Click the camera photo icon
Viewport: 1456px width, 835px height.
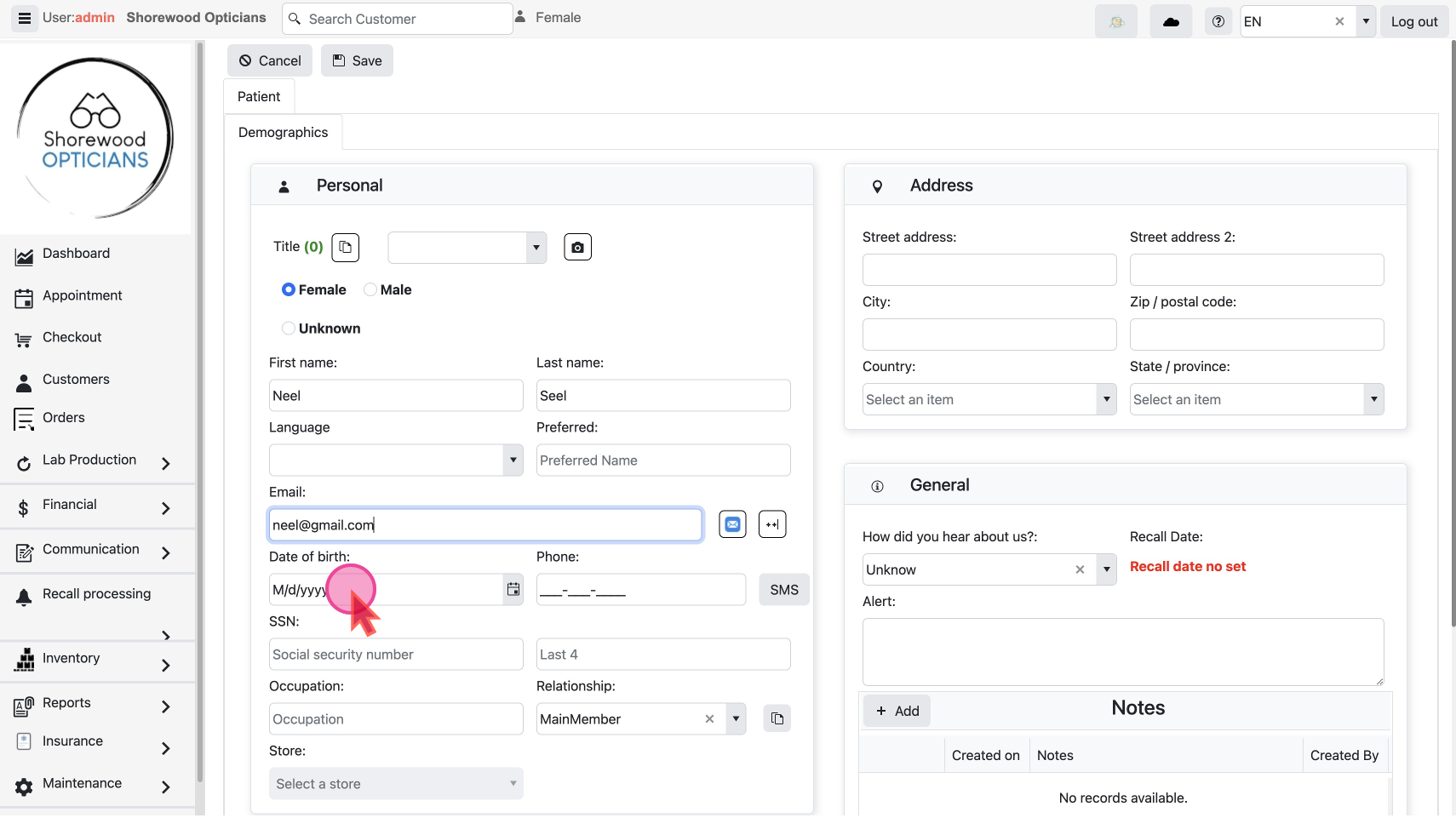pyautogui.click(x=577, y=248)
